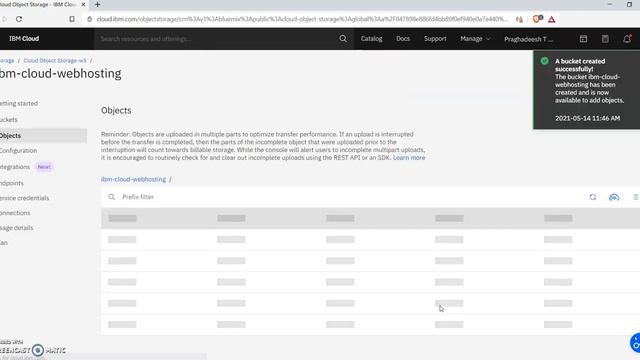Open the Catalog menu
Viewport: 640px width, 360px height.
(371, 39)
